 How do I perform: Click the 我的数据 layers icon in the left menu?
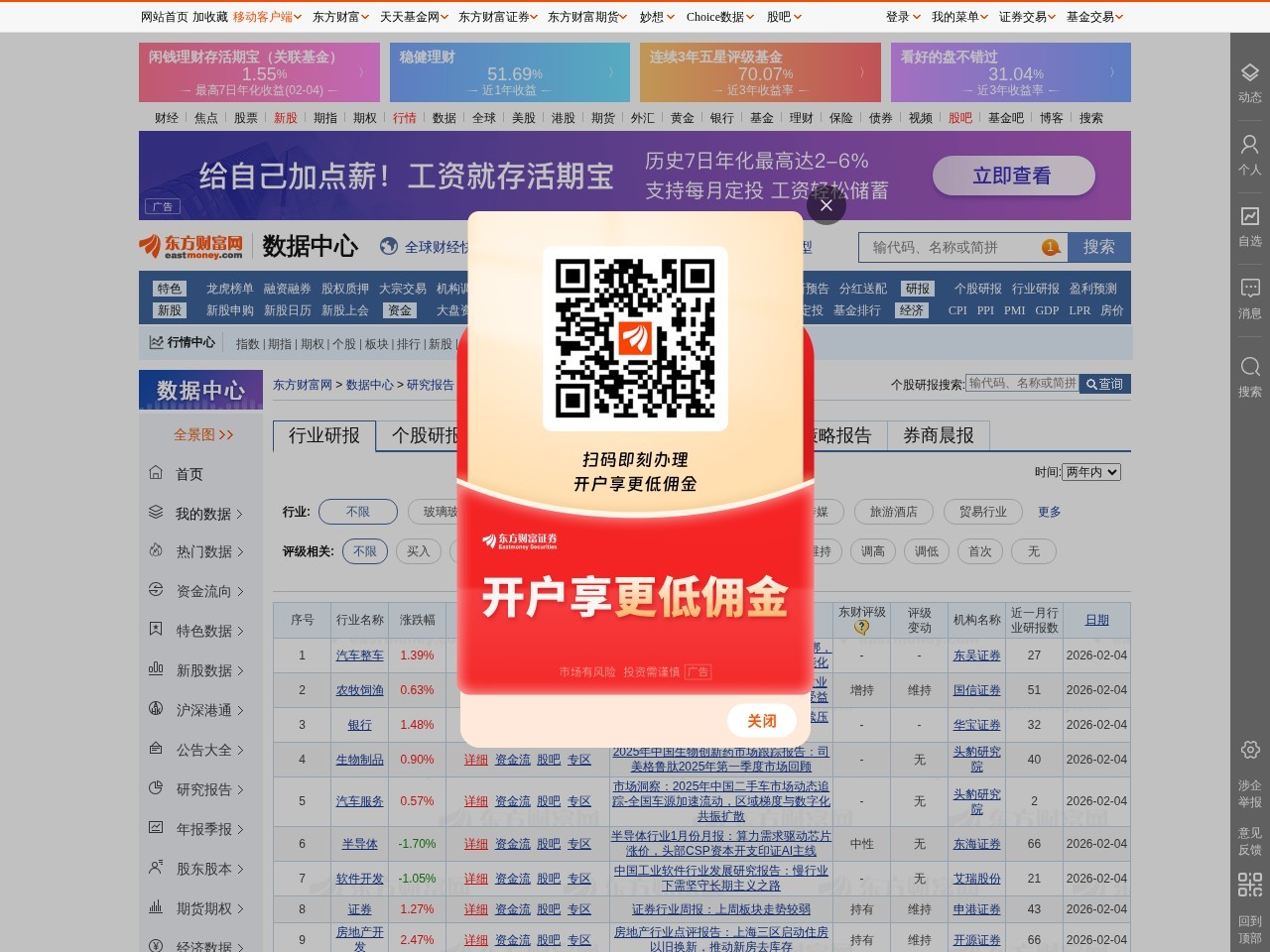[156, 513]
